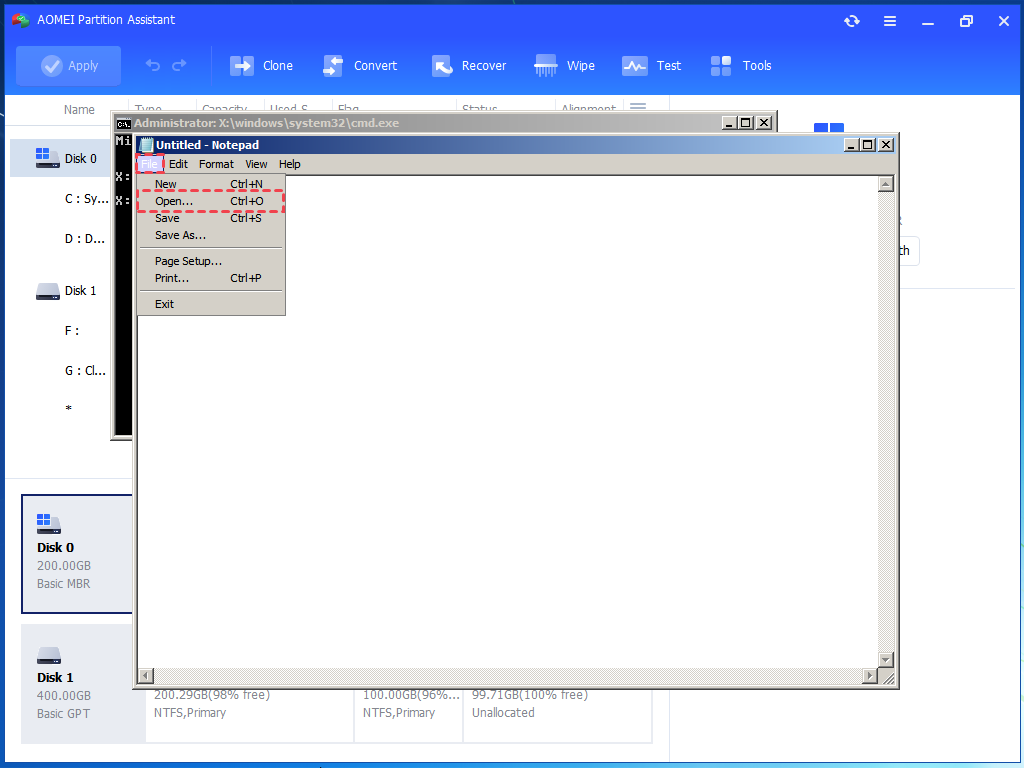Open the Tools menu in AOMEI

pos(741,65)
